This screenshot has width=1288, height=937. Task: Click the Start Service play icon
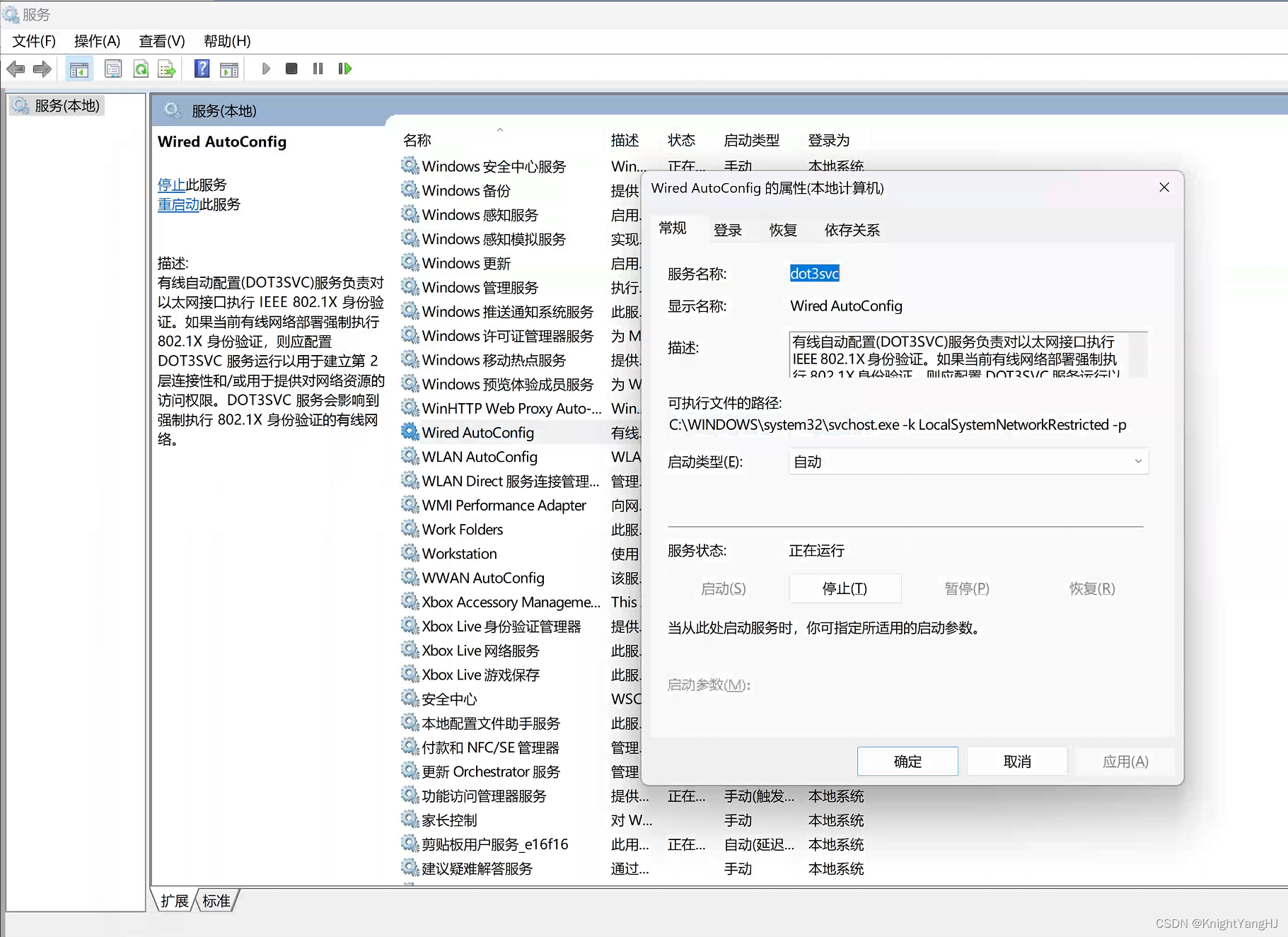pyautogui.click(x=266, y=69)
